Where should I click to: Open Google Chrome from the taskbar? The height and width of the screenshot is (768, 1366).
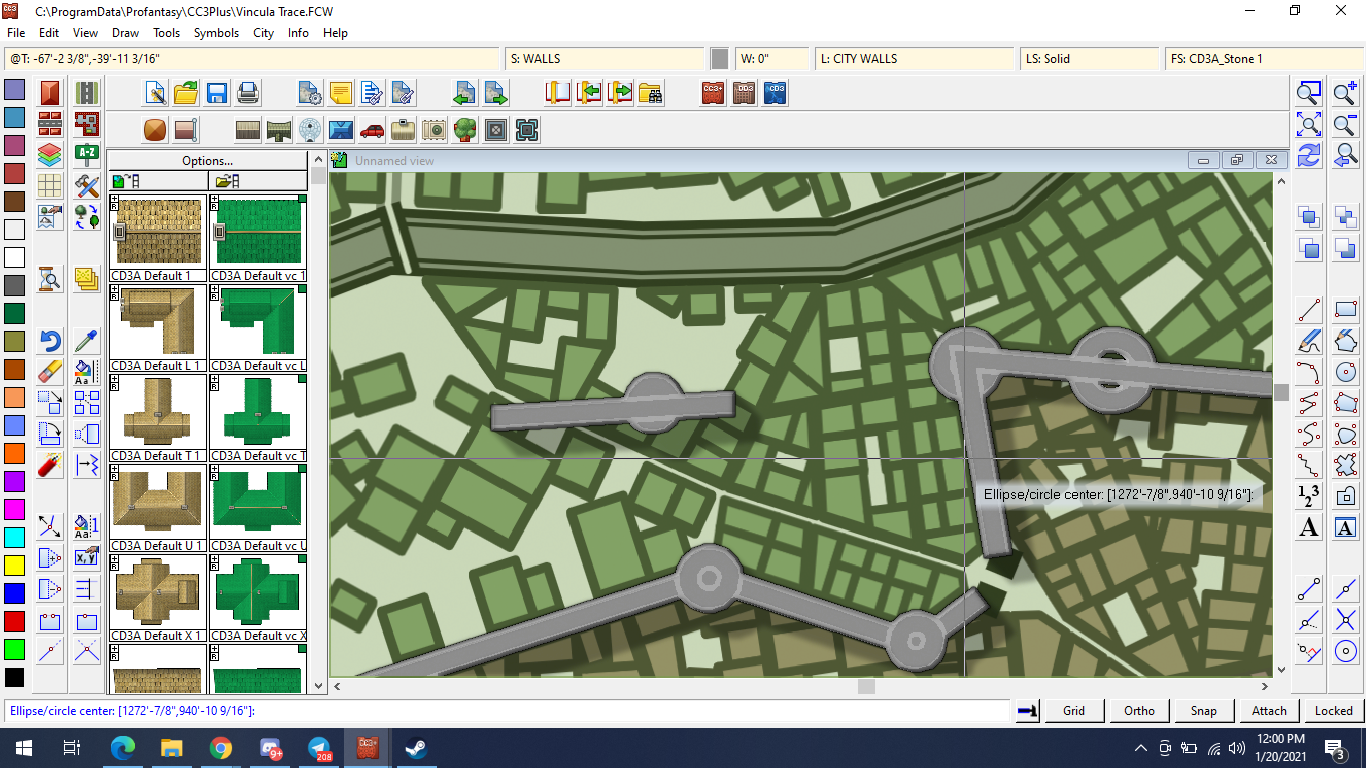pos(221,748)
